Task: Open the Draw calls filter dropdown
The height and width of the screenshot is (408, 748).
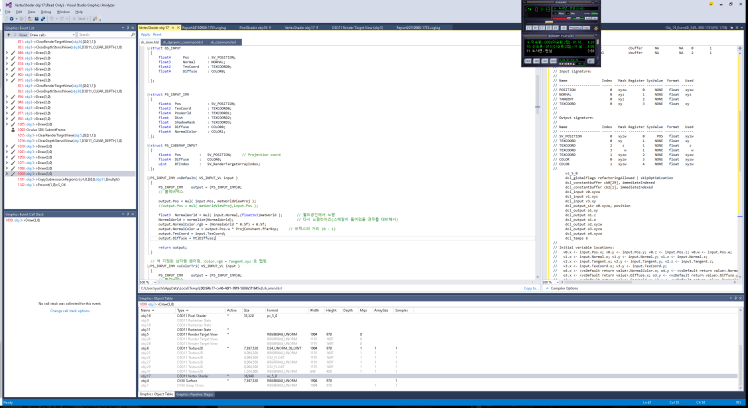Action: tap(52, 35)
